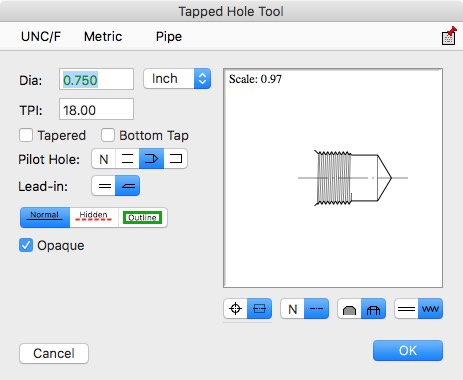
Task: Select the detailed zigzag thread display icon
Action: [430, 309]
